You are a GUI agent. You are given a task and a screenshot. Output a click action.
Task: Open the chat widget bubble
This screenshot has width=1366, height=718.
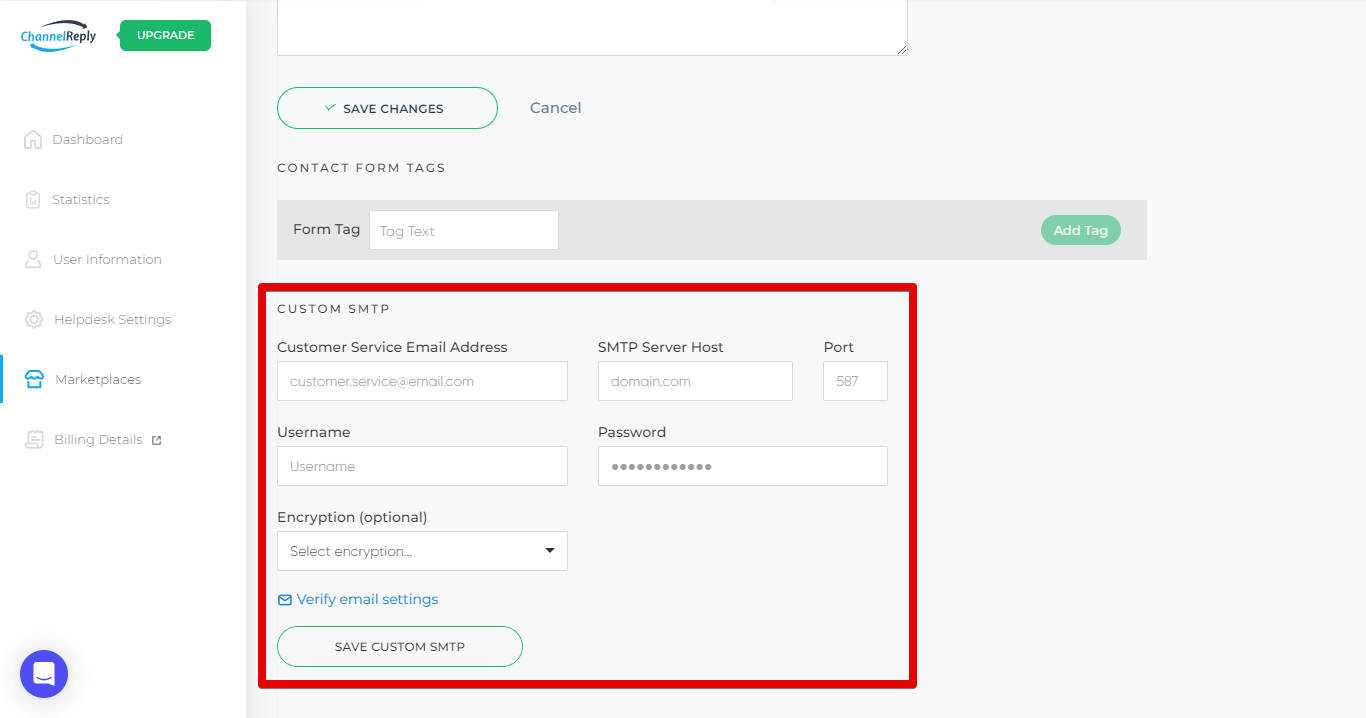(44, 674)
